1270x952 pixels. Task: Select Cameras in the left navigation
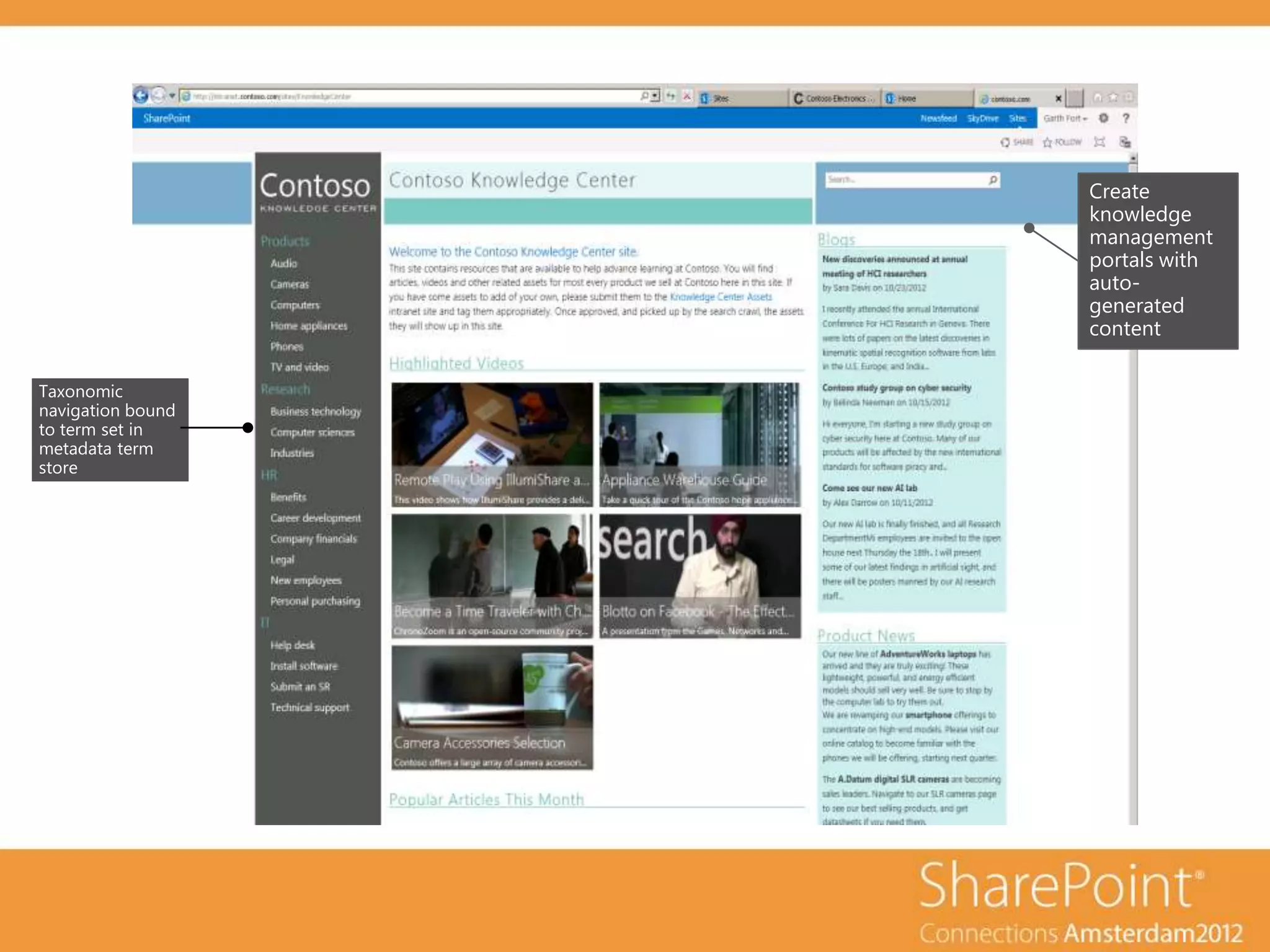point(290,284)
